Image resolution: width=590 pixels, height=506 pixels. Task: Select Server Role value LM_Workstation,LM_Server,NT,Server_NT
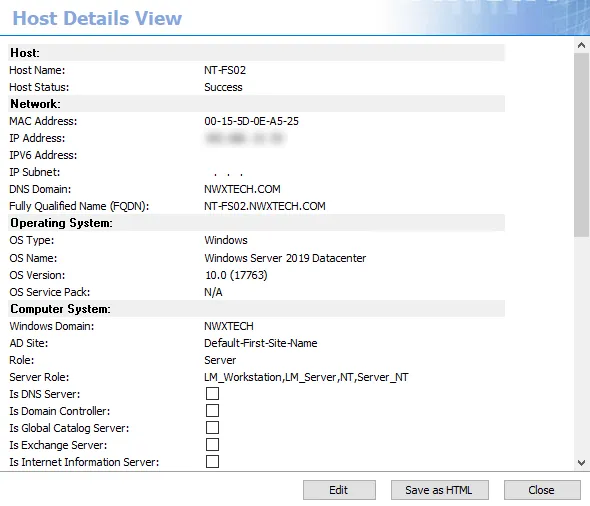coord(306,377)
